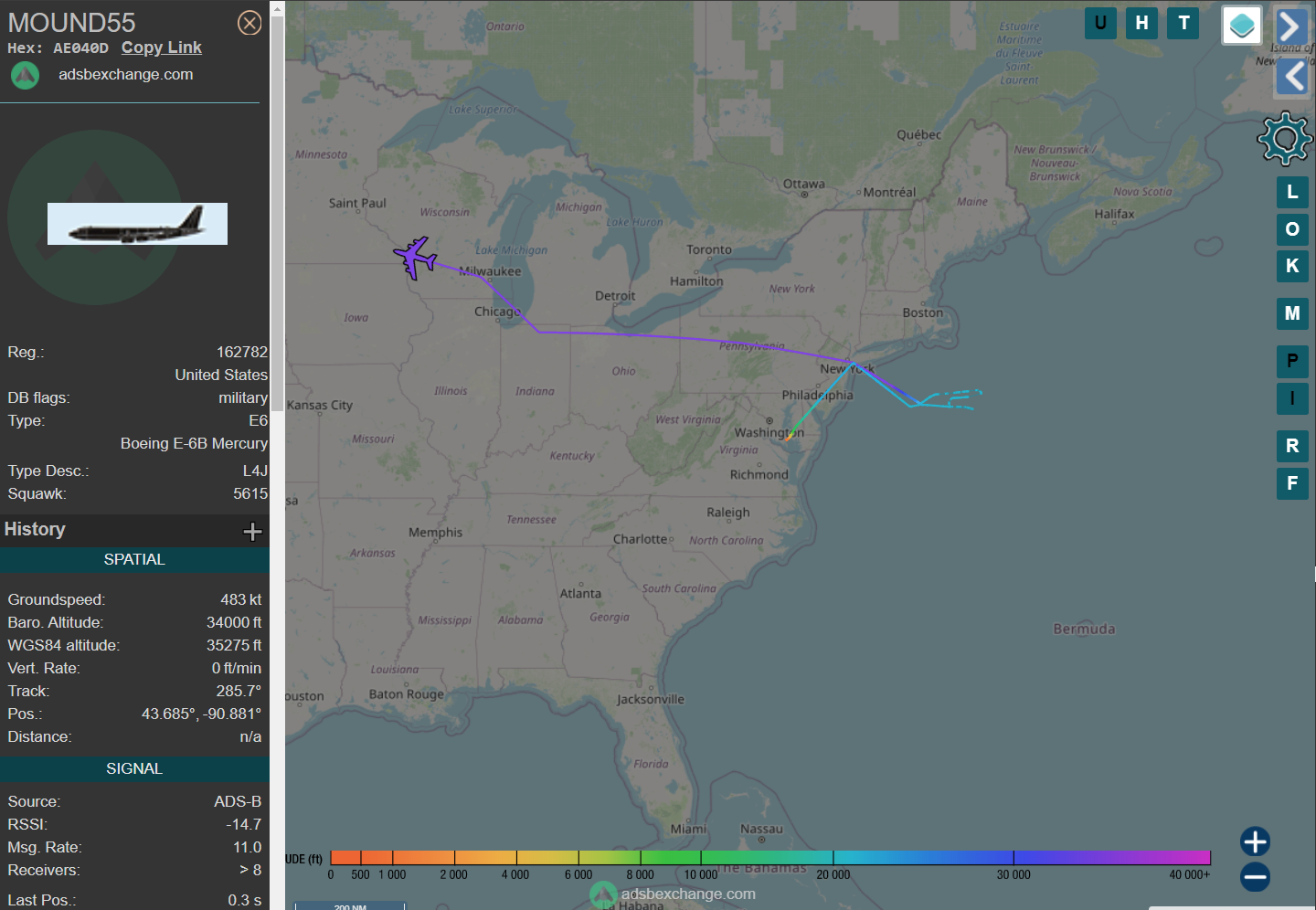
Task: Click the right arrow expand button
Action: [x=1291, y=26]
